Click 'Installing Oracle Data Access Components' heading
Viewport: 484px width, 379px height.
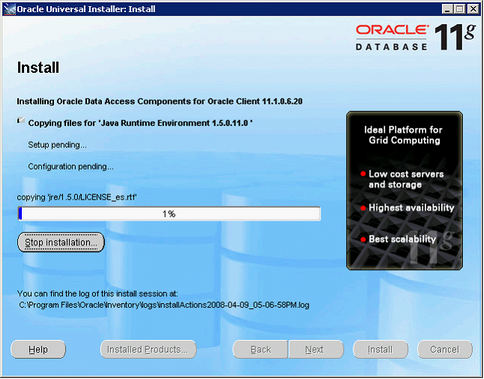coord(160,101)
